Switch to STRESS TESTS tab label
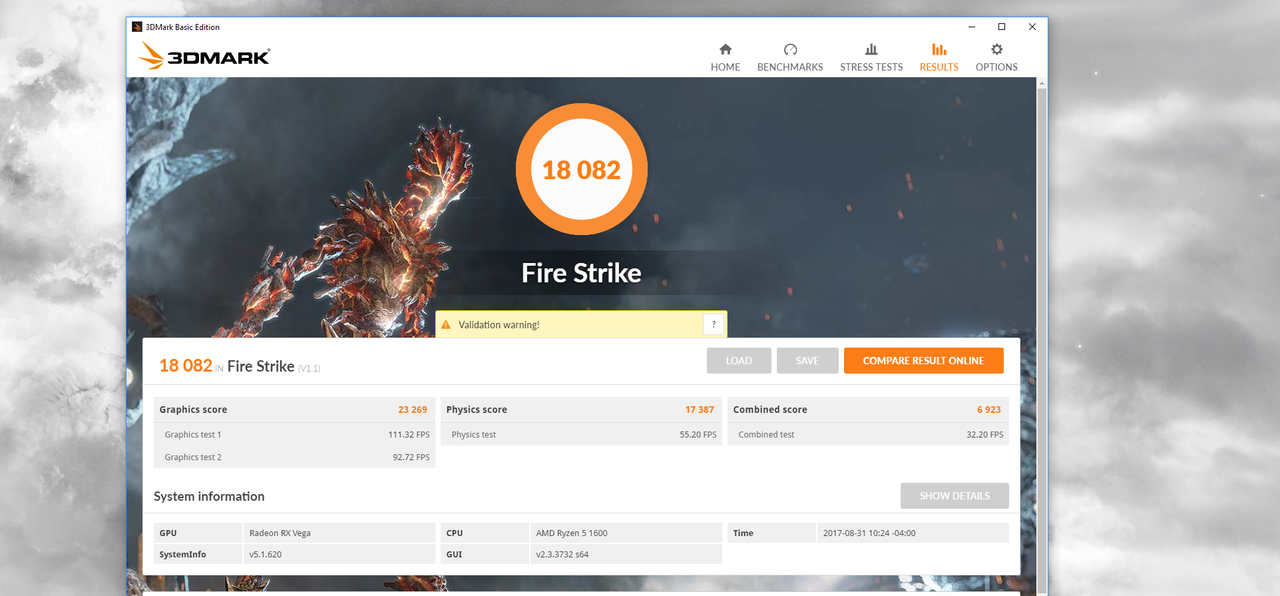 click(871, 67)
